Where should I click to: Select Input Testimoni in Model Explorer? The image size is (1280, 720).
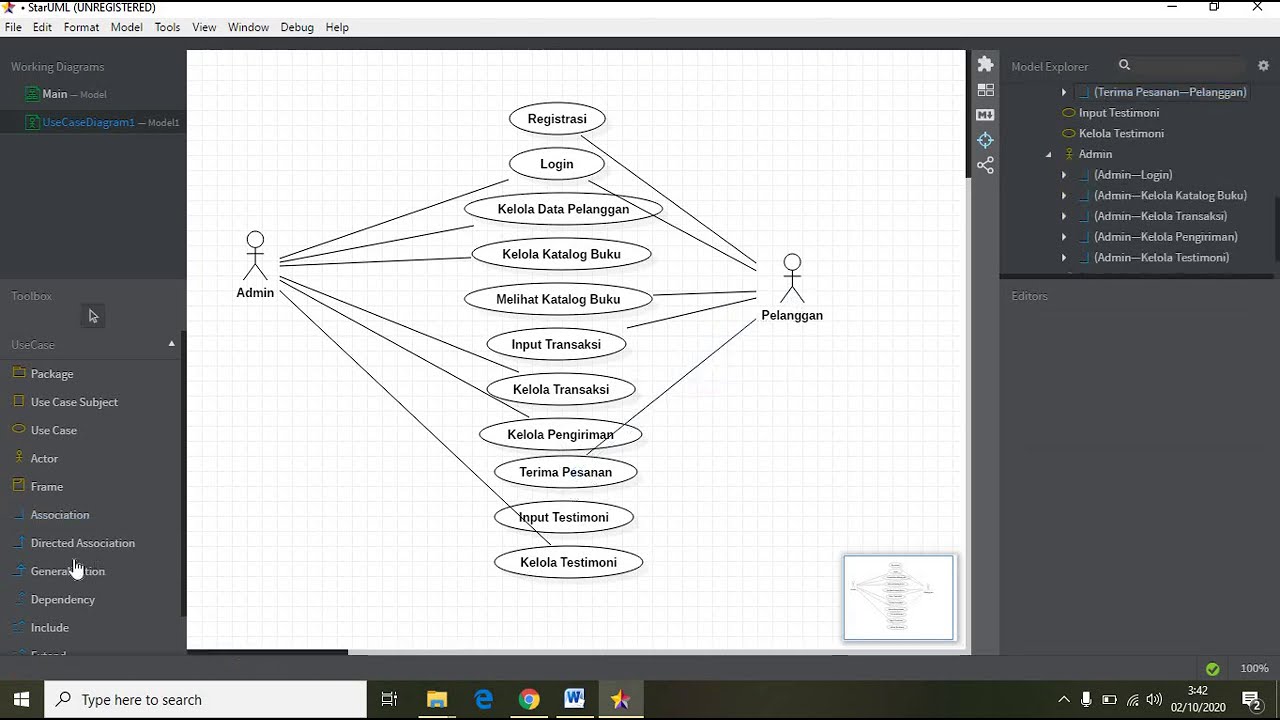1118,113
